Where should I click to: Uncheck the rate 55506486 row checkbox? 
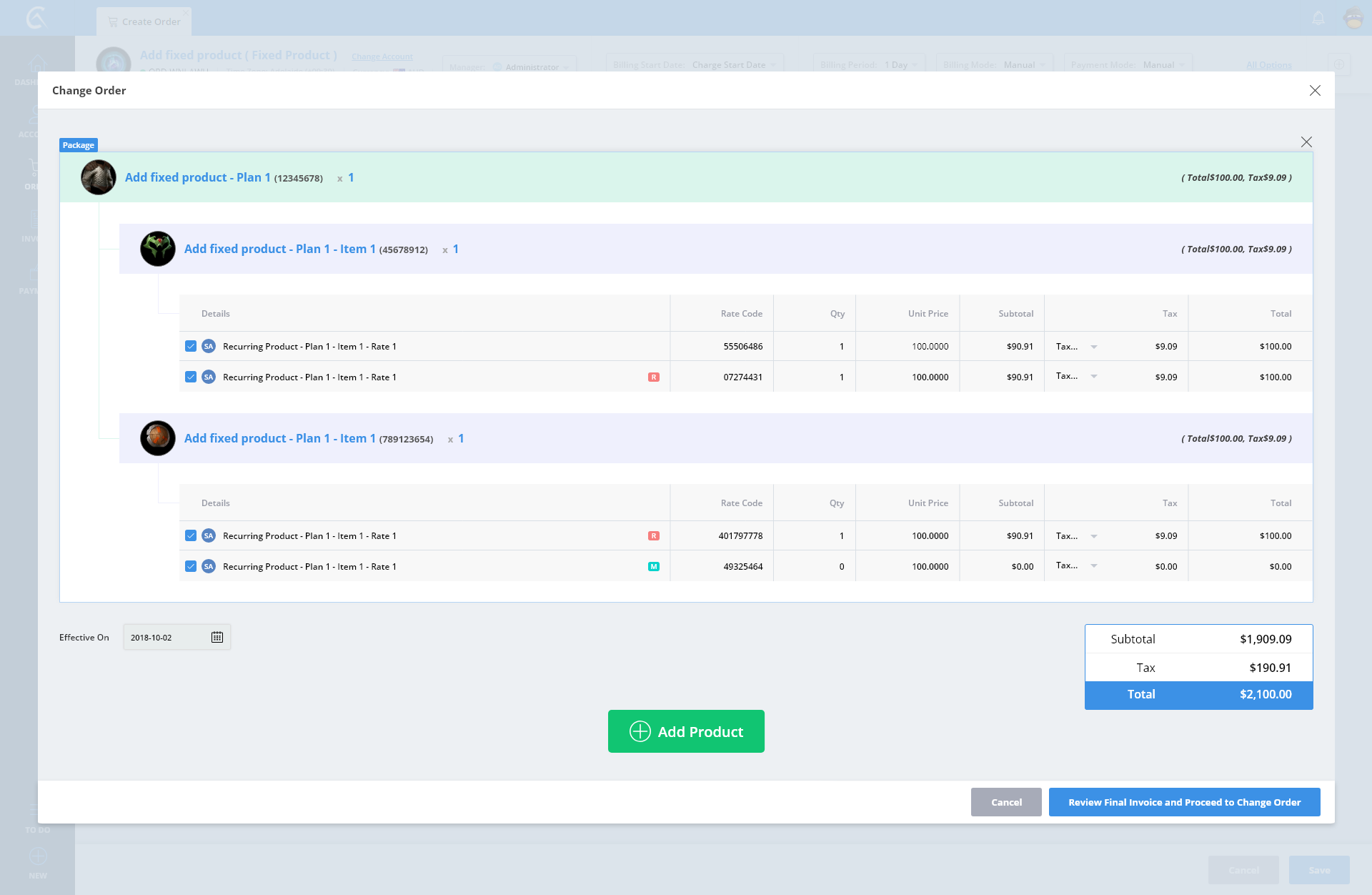coord(191,346)
